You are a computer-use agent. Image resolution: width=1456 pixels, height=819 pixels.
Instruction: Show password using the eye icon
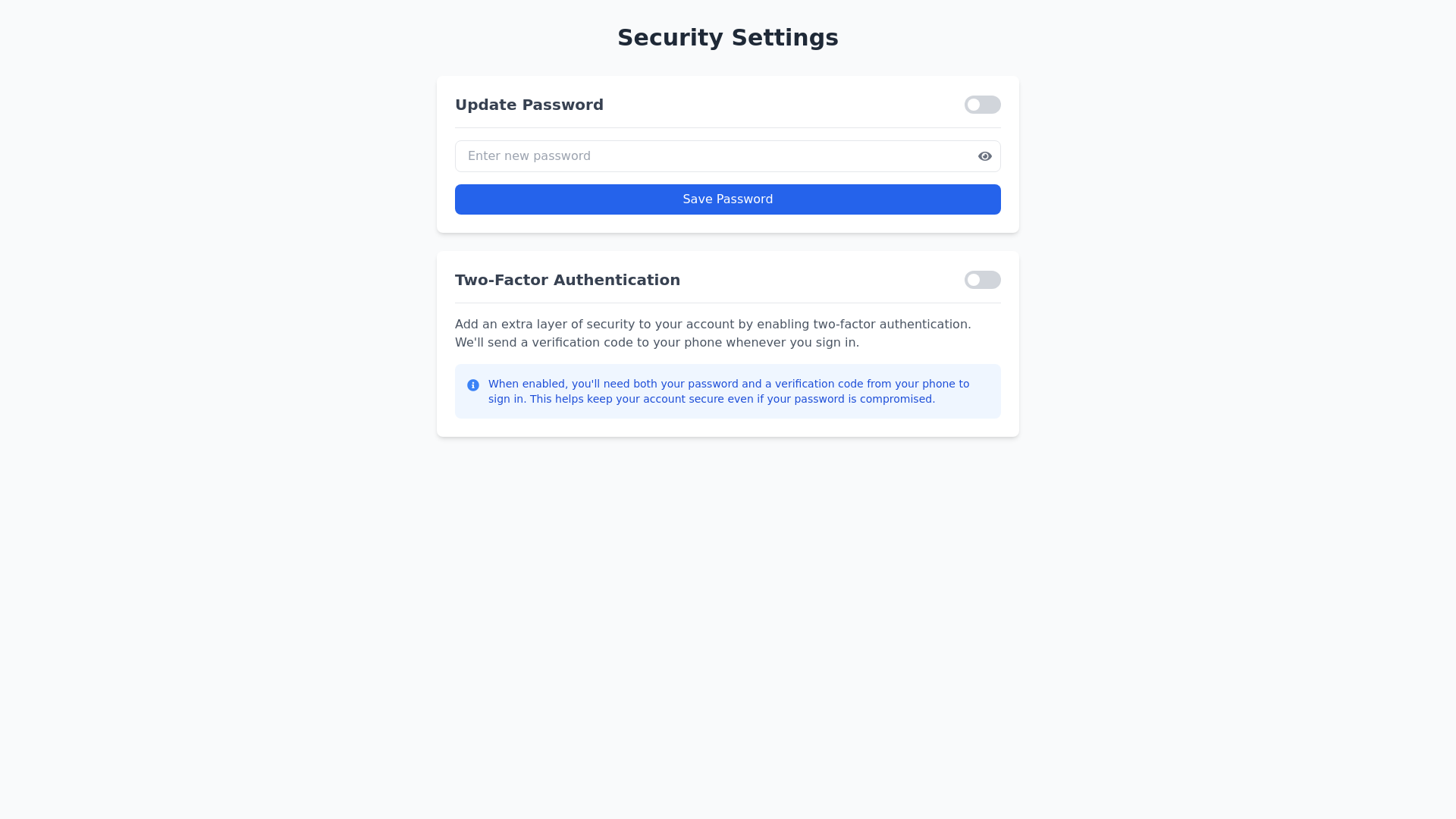(984, 156)
